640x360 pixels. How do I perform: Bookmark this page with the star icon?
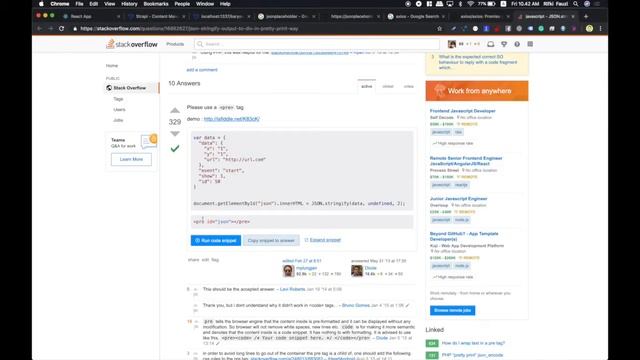(x=440, y=29)
